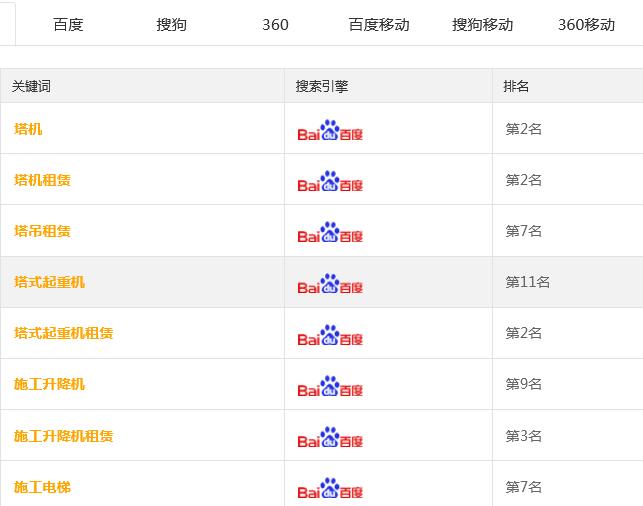Click the Baidu logo in 塔式起重机 row
Screen dimensions: 643x506
tap(330, 283)
